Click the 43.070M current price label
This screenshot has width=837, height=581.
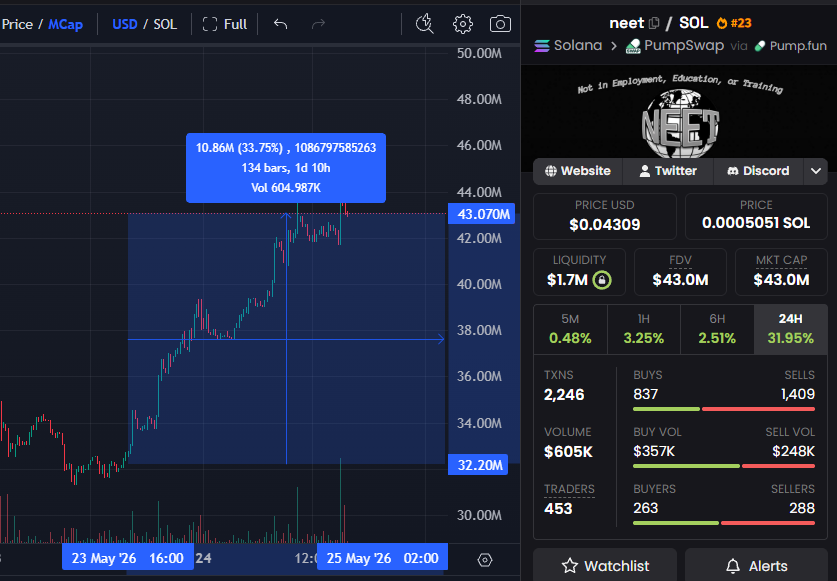coord(481,214)
